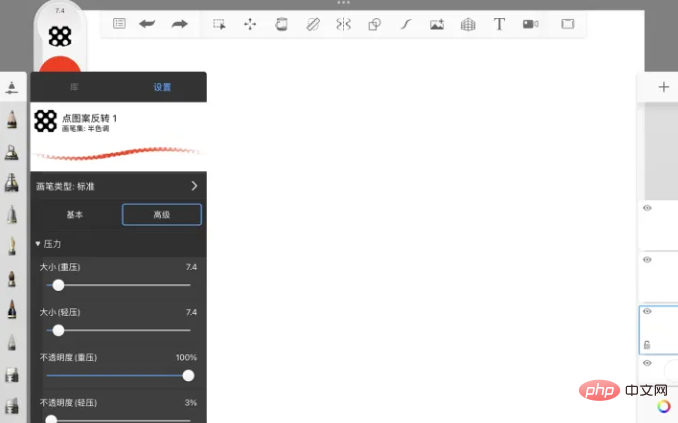Redo the last undone action

click(x=179, y=24)
